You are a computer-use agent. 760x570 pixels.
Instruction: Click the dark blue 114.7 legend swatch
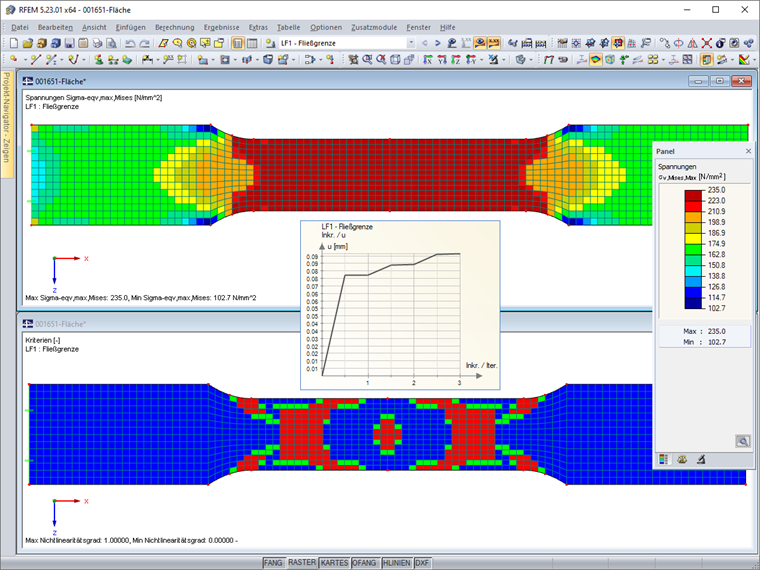(x=693, y=303)
